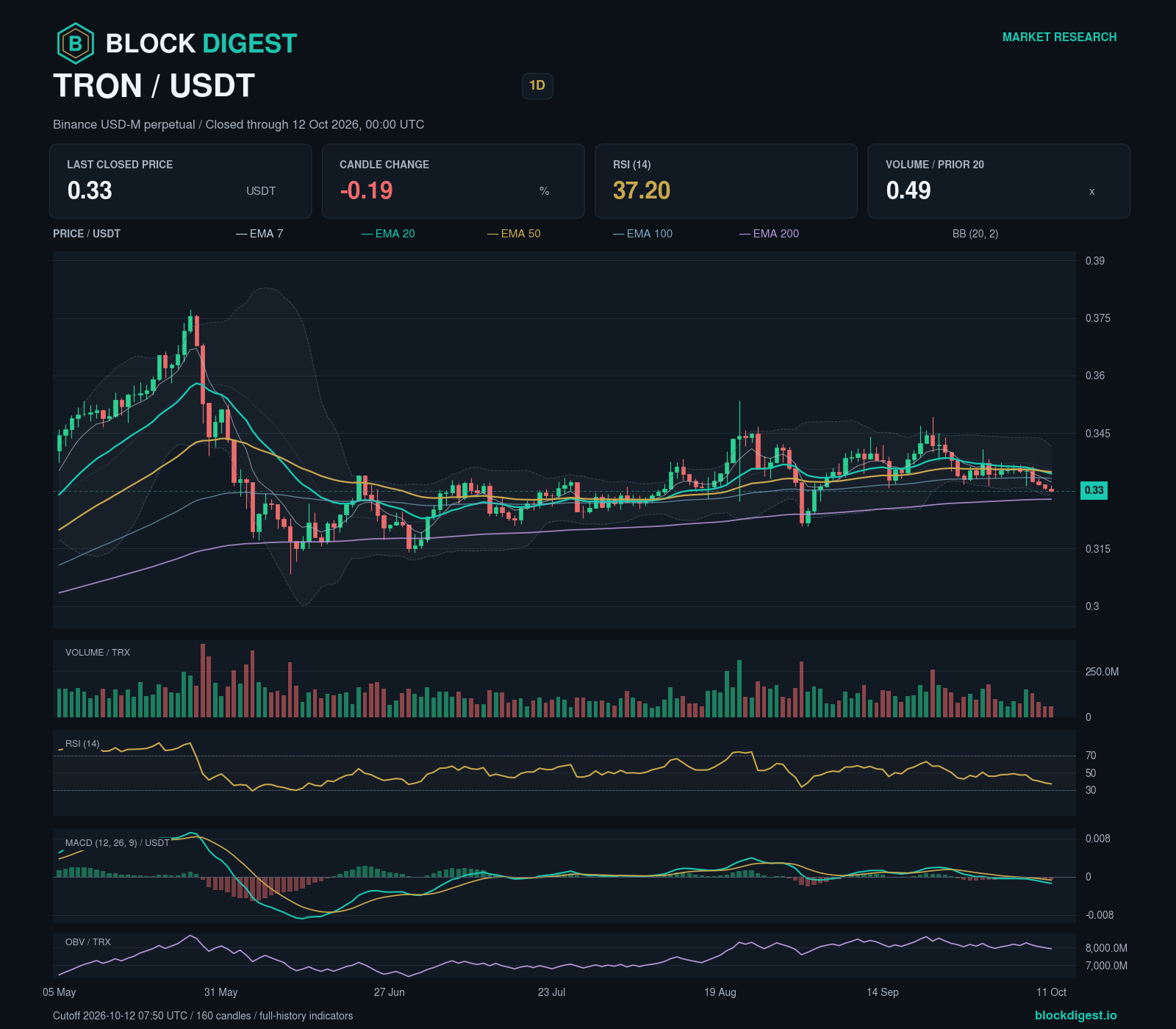Click the MACD -0.008 axis label
1176x1029 pixels.
click(x=1100, y=915)
